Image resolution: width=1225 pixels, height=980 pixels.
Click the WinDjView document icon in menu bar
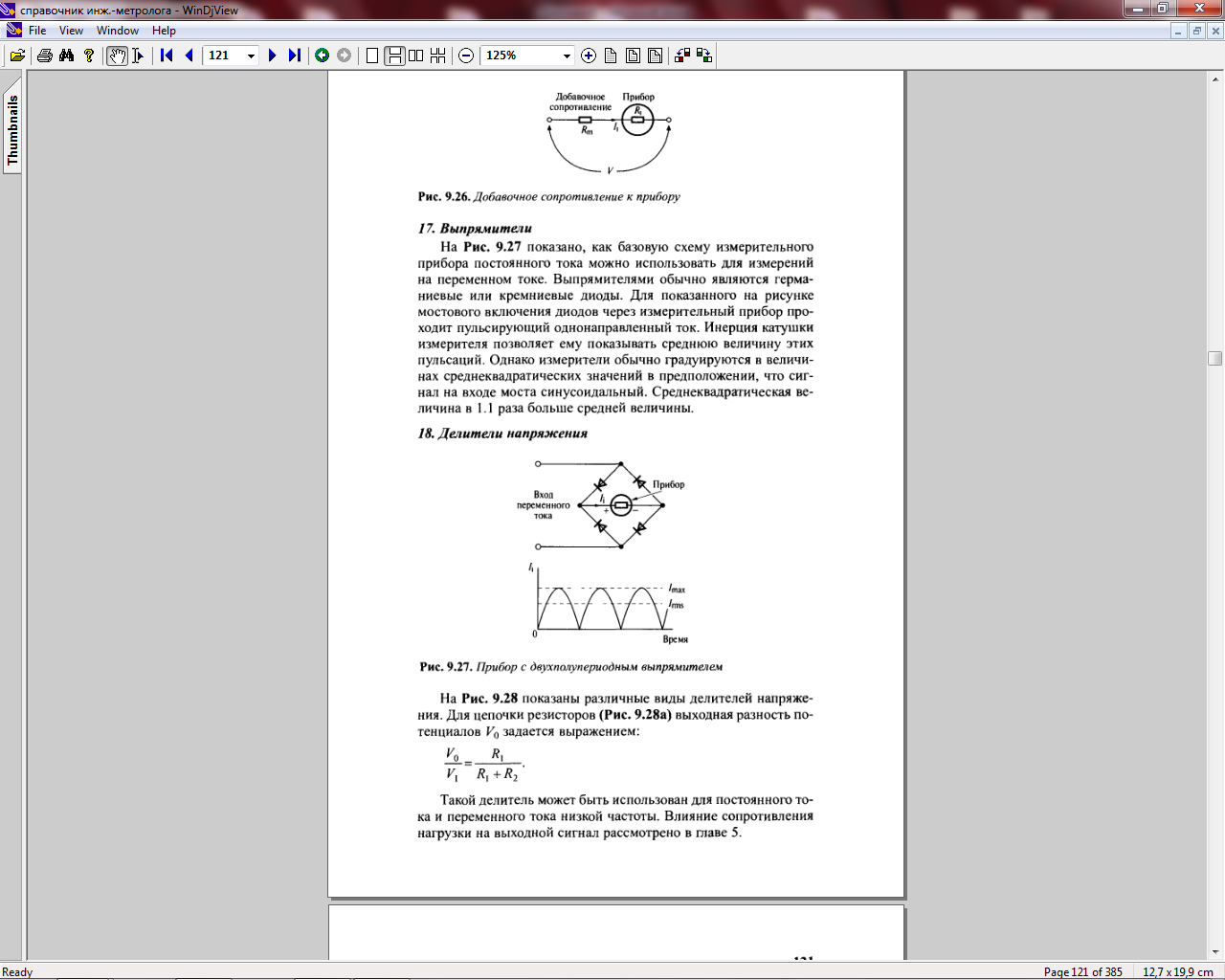pos(12,31)
